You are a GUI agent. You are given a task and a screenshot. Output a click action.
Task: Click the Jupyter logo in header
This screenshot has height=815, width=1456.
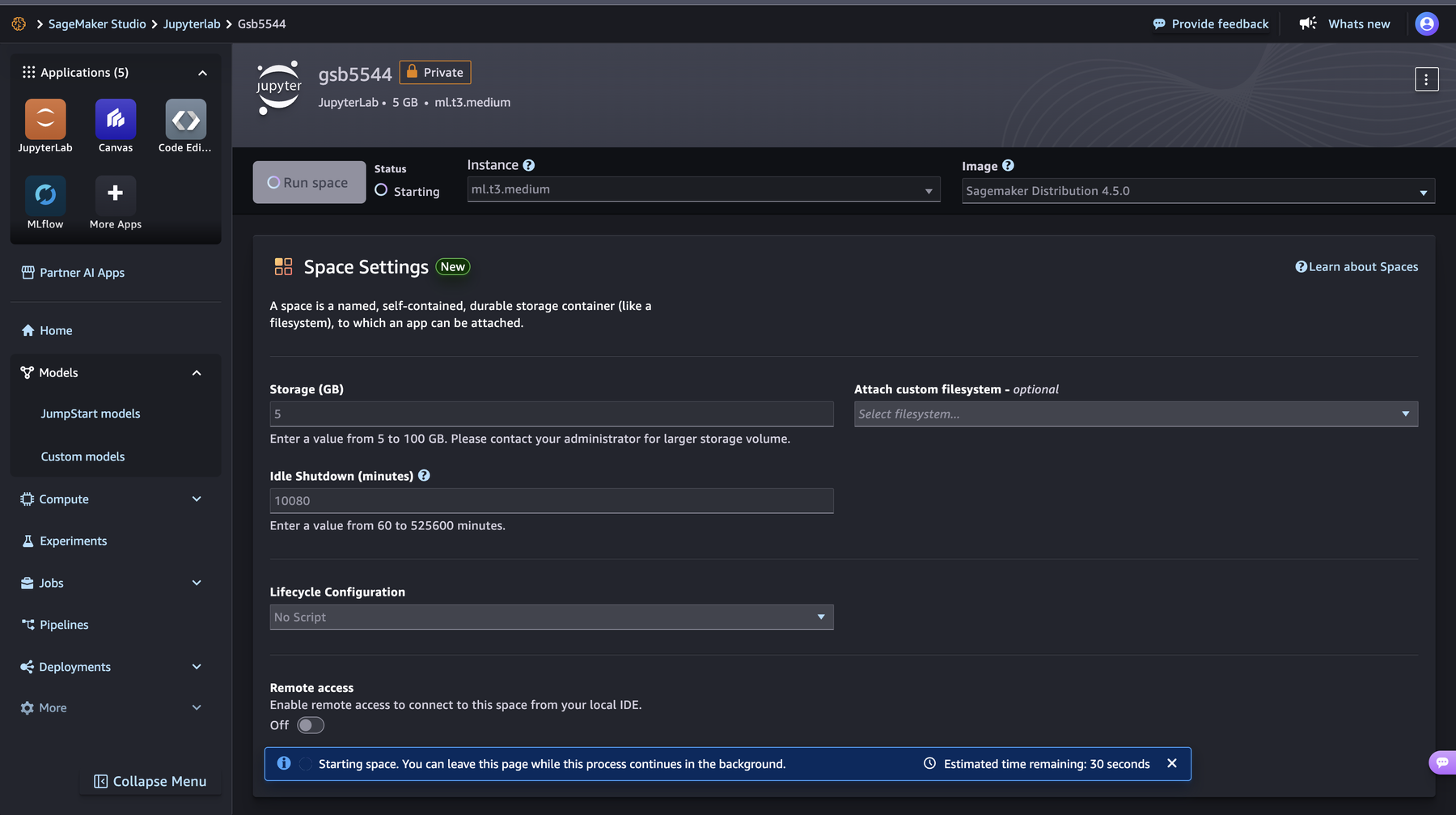(279, 87)
